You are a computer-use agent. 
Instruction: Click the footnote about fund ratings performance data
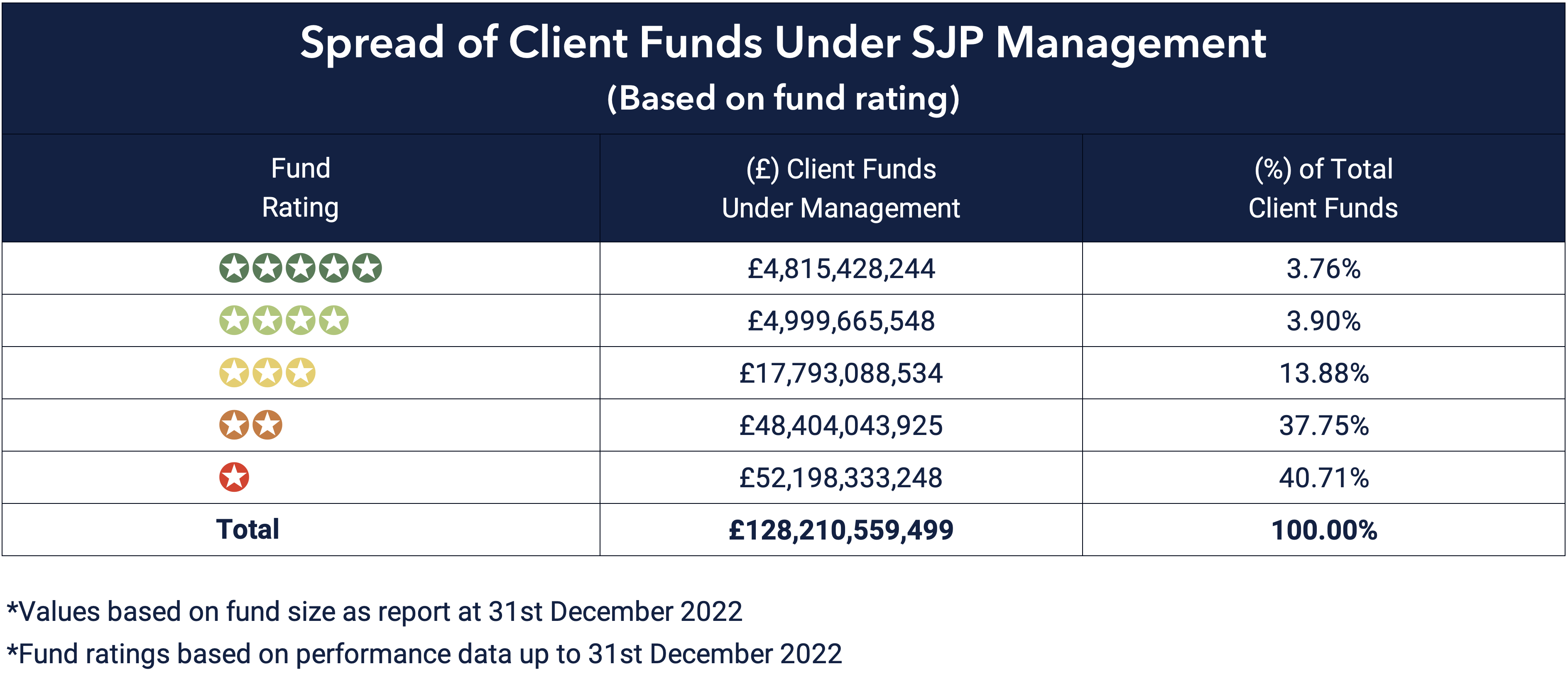[424, 654]
